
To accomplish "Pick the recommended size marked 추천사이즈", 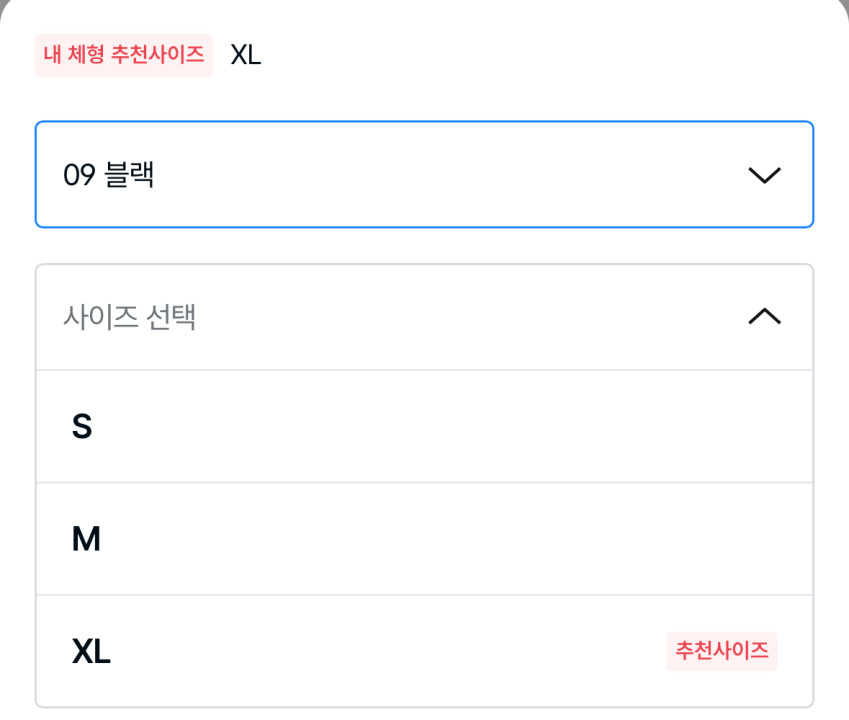I will [424, 652].
